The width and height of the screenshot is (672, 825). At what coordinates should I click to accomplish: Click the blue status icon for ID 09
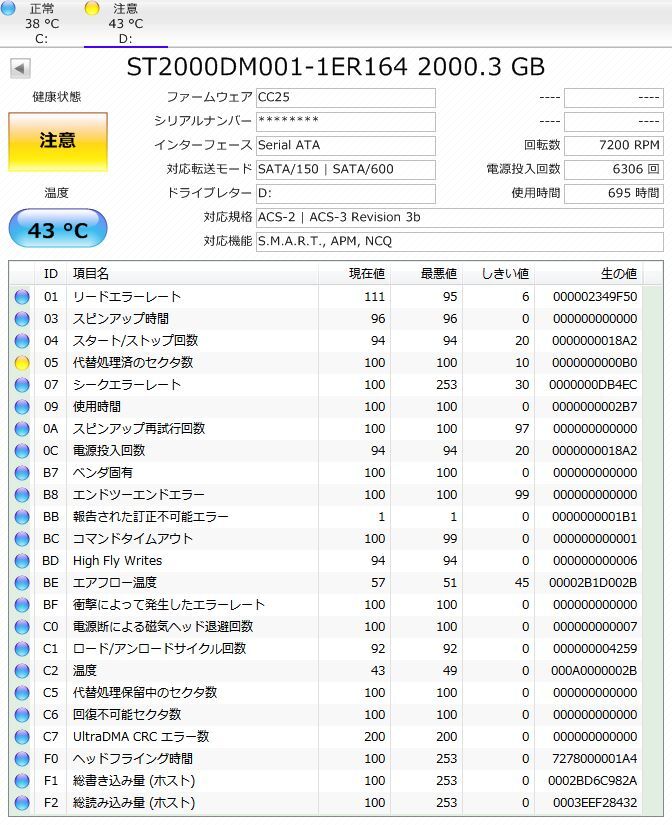22,407
